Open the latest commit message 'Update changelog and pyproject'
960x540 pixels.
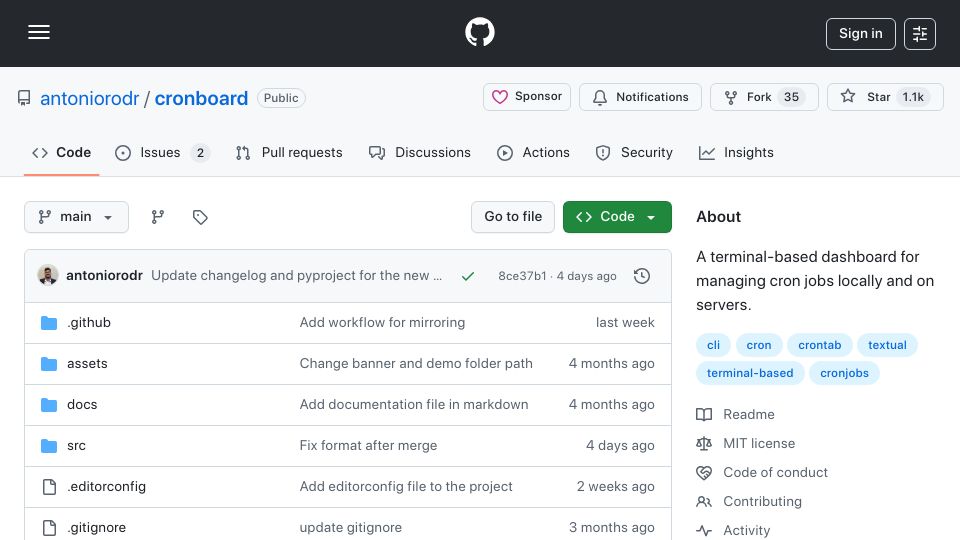click(x=296, y=276)
